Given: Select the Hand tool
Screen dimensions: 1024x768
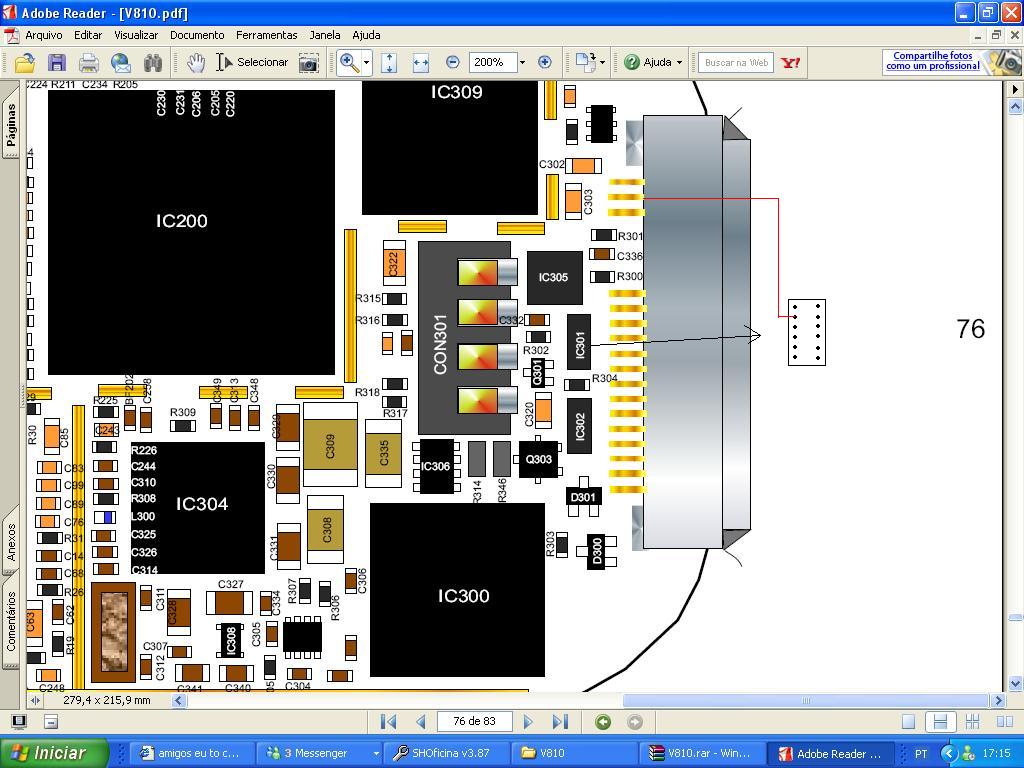Looking at the screenshot, I should click(195, 63).
